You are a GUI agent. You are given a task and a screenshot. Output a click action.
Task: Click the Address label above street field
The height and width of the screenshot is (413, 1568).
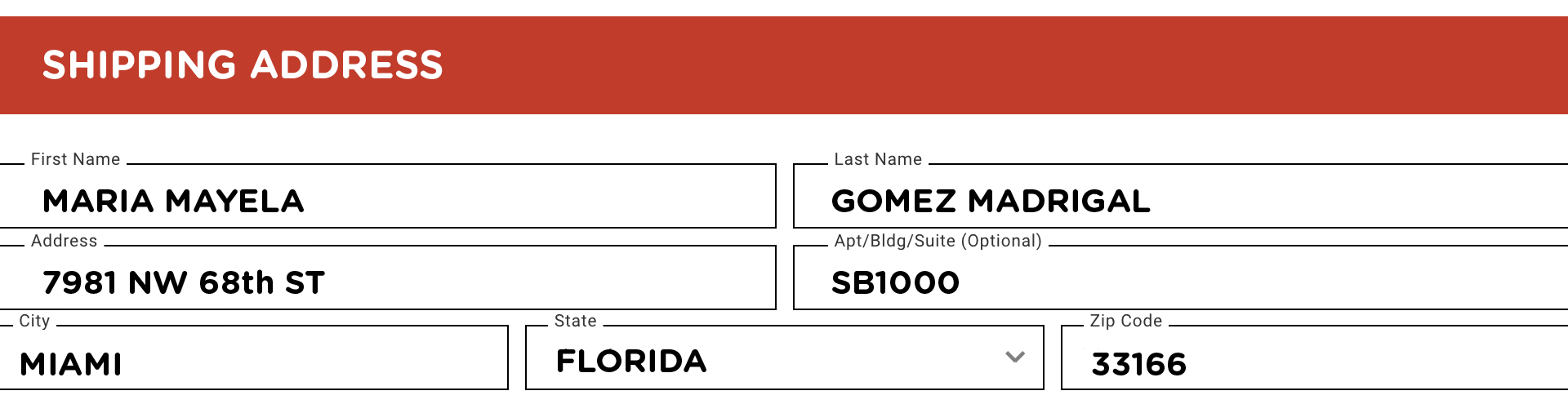coord(64,241)
